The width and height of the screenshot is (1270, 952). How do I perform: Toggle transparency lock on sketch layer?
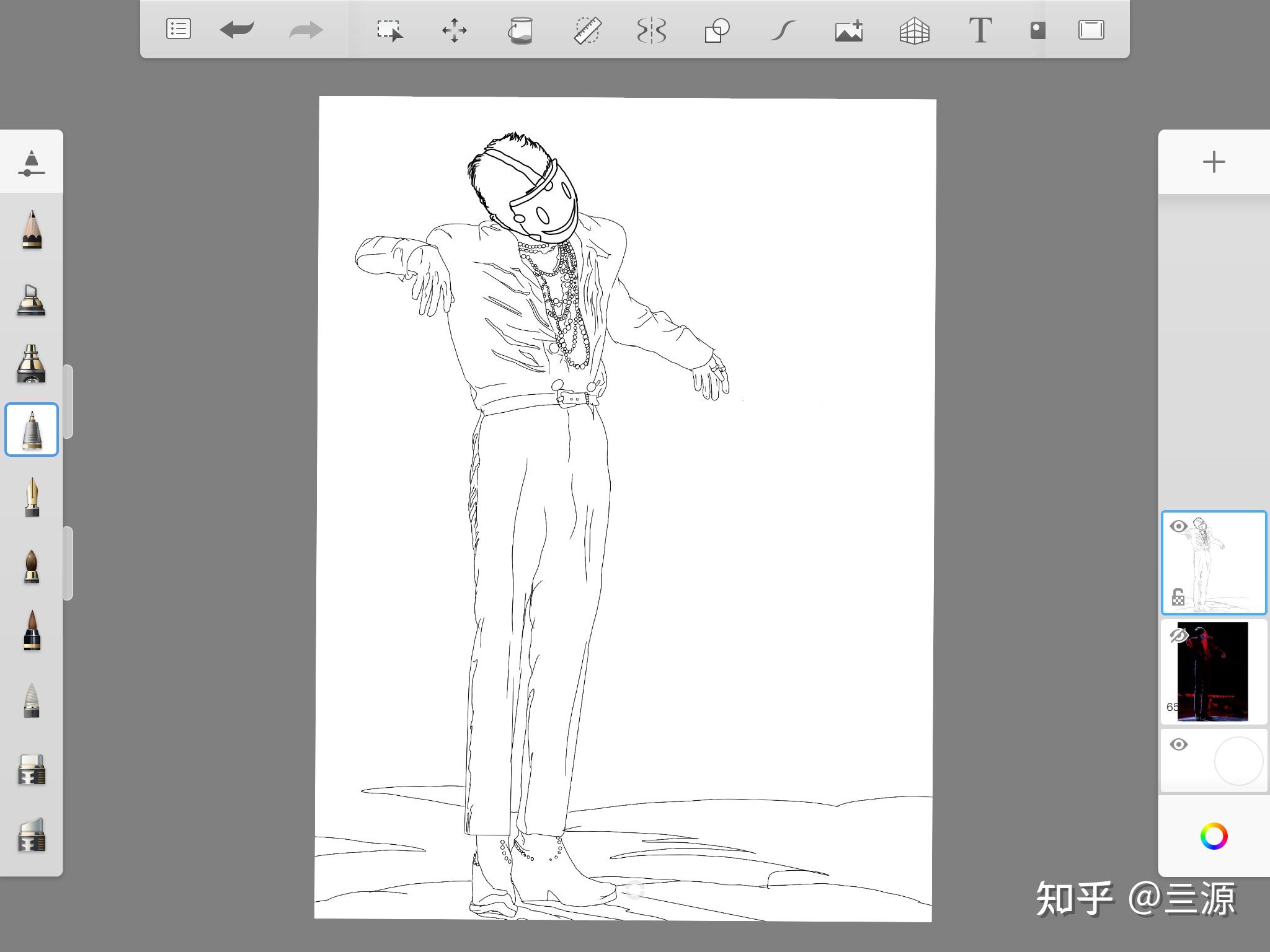click(1178, 597)
